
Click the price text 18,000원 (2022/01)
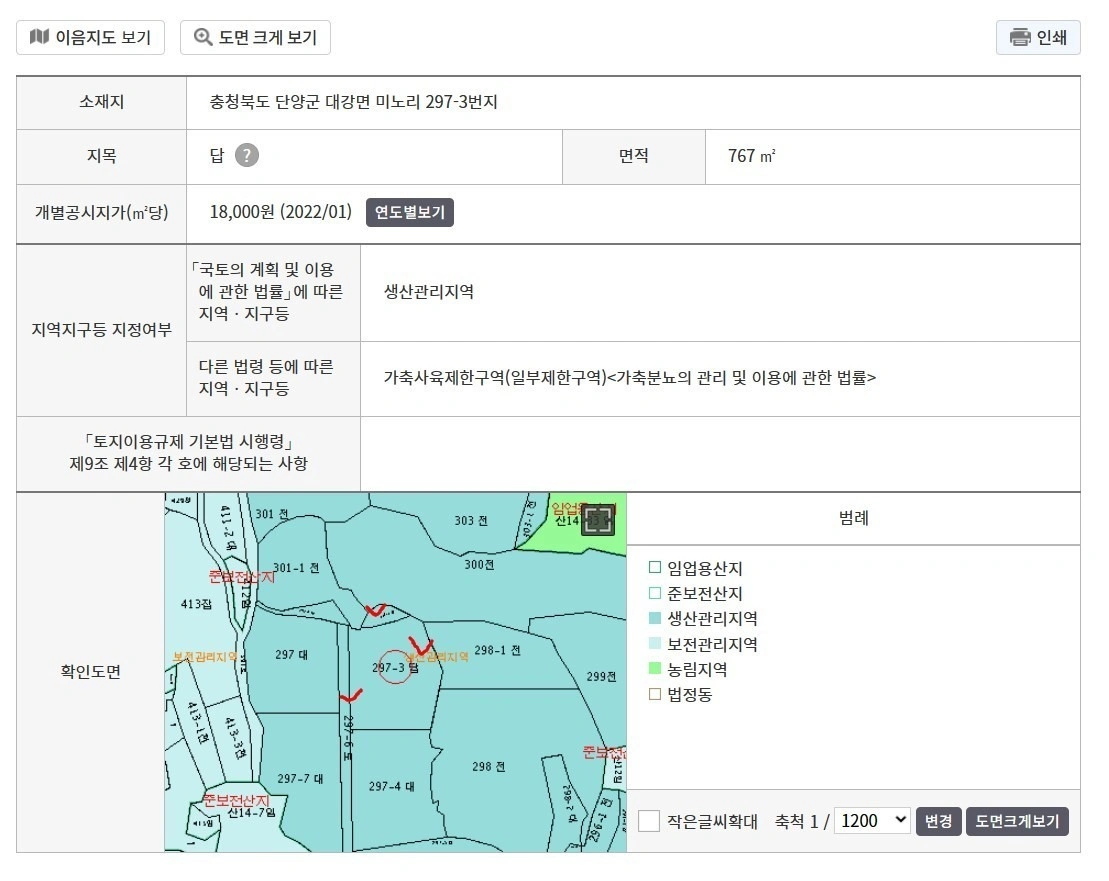click(x=281, y=212)
